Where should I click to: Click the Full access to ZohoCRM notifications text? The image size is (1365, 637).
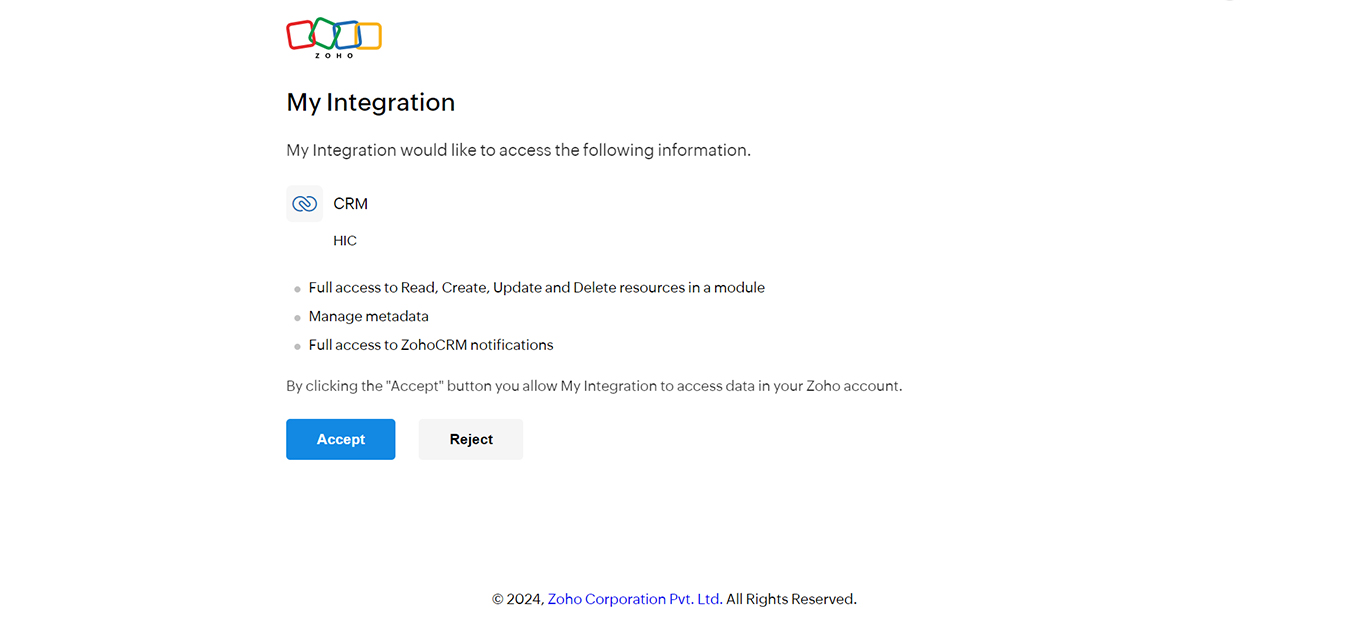[430, 345]
